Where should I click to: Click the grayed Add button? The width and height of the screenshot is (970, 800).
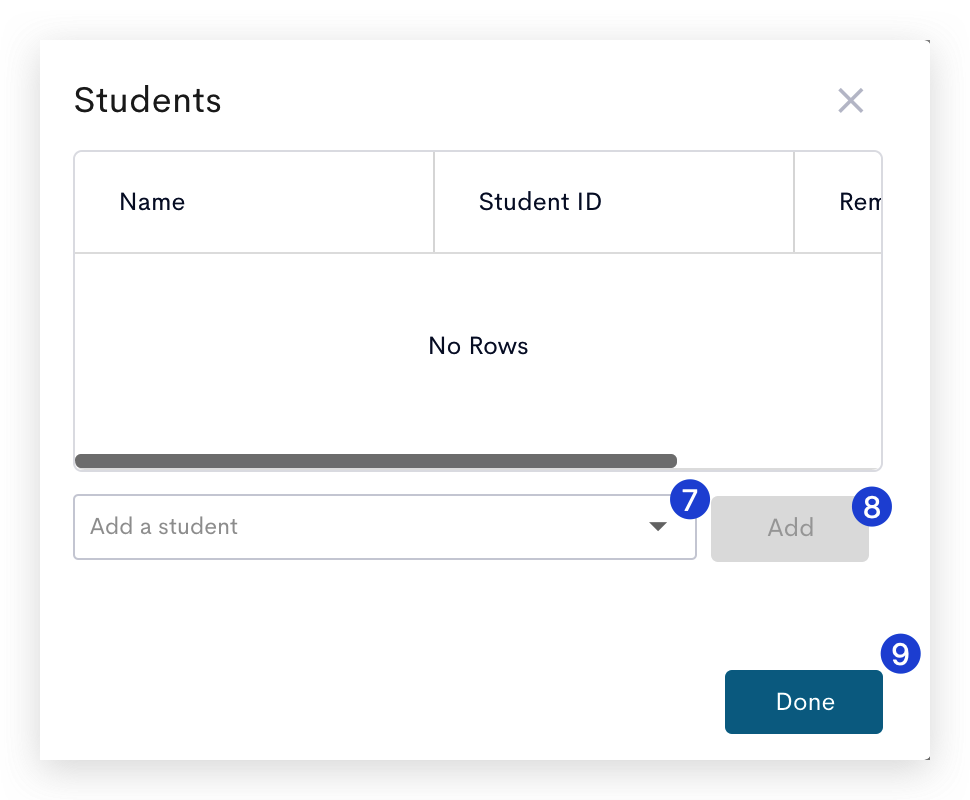click(790, 528)
